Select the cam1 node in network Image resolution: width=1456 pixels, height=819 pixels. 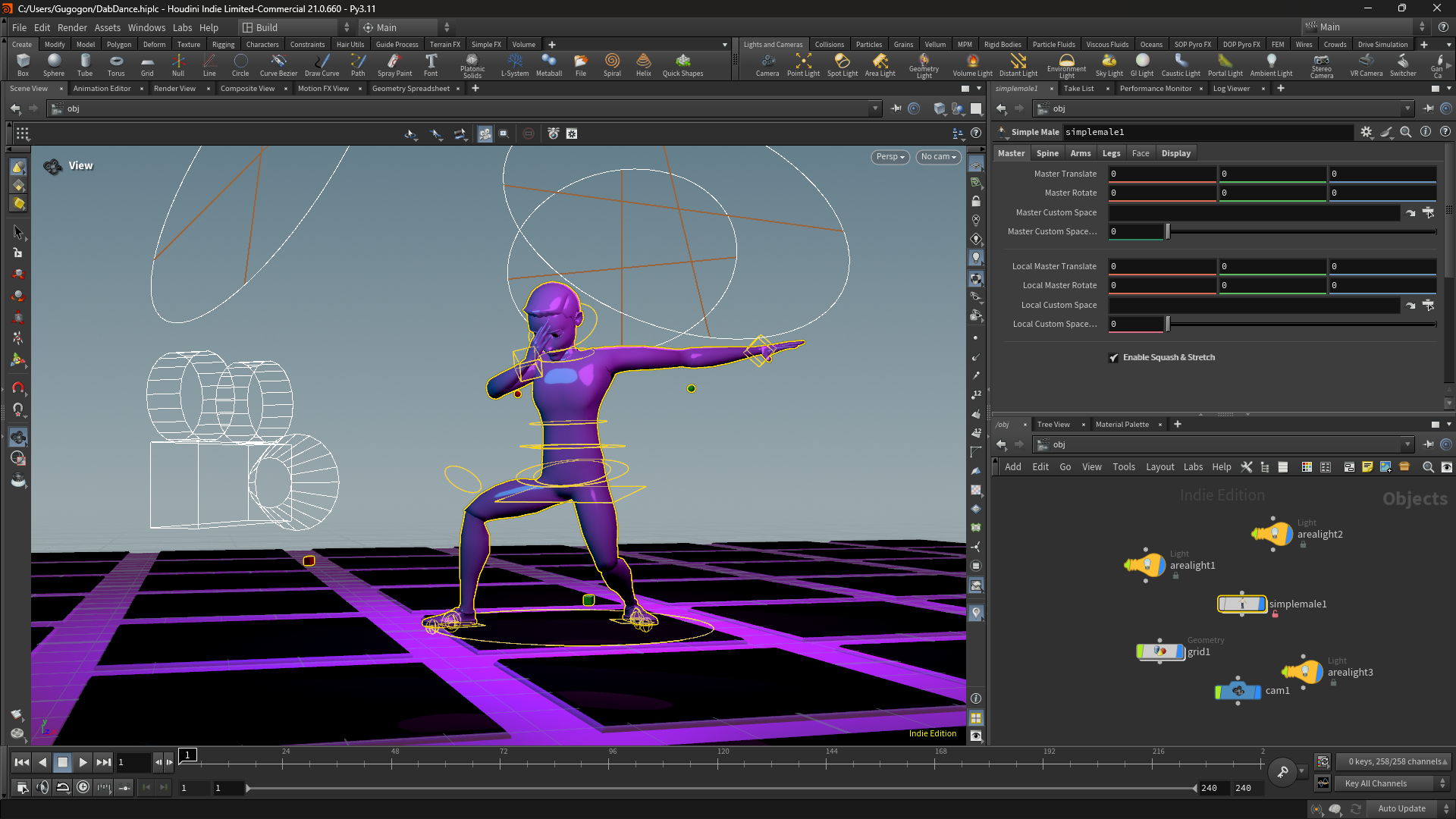[x=1238, y=691]
